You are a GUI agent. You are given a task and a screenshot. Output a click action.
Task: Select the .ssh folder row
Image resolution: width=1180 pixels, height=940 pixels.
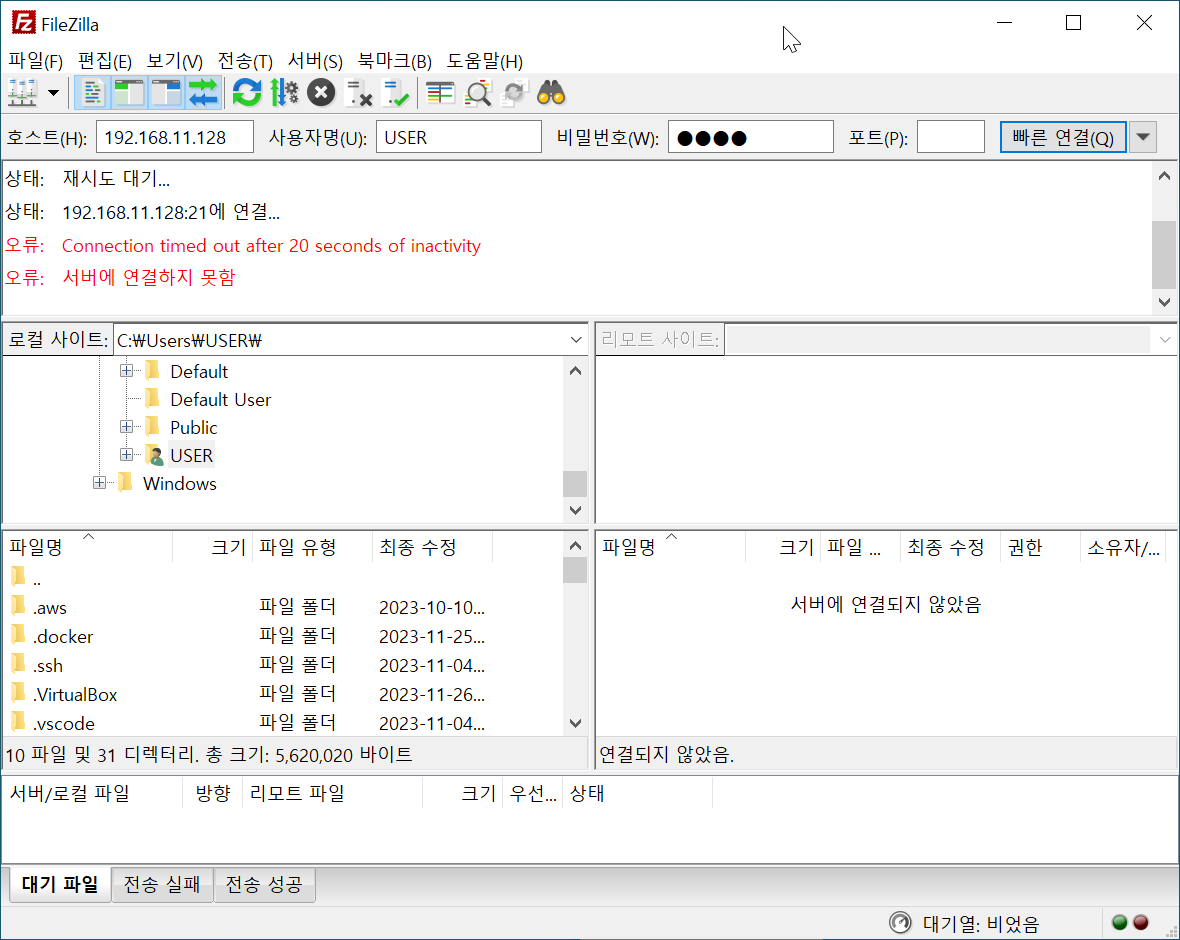[x=282, y=665]
